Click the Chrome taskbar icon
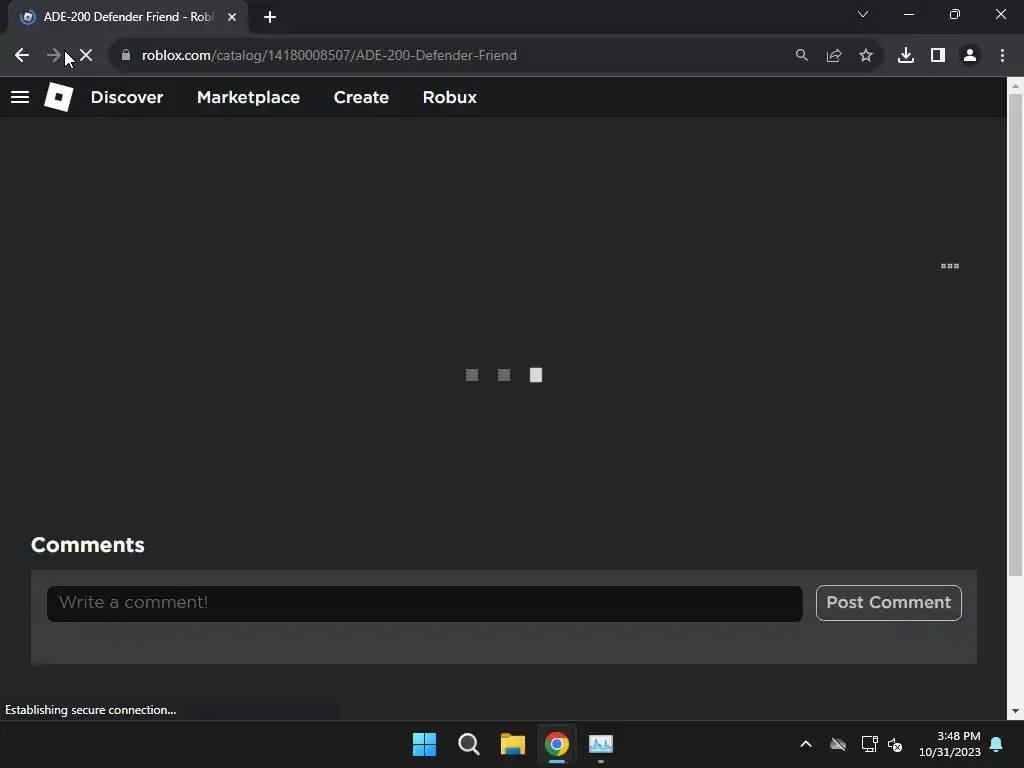The width and height of the screenshot is (1024, 768). (x=556, y=744)
